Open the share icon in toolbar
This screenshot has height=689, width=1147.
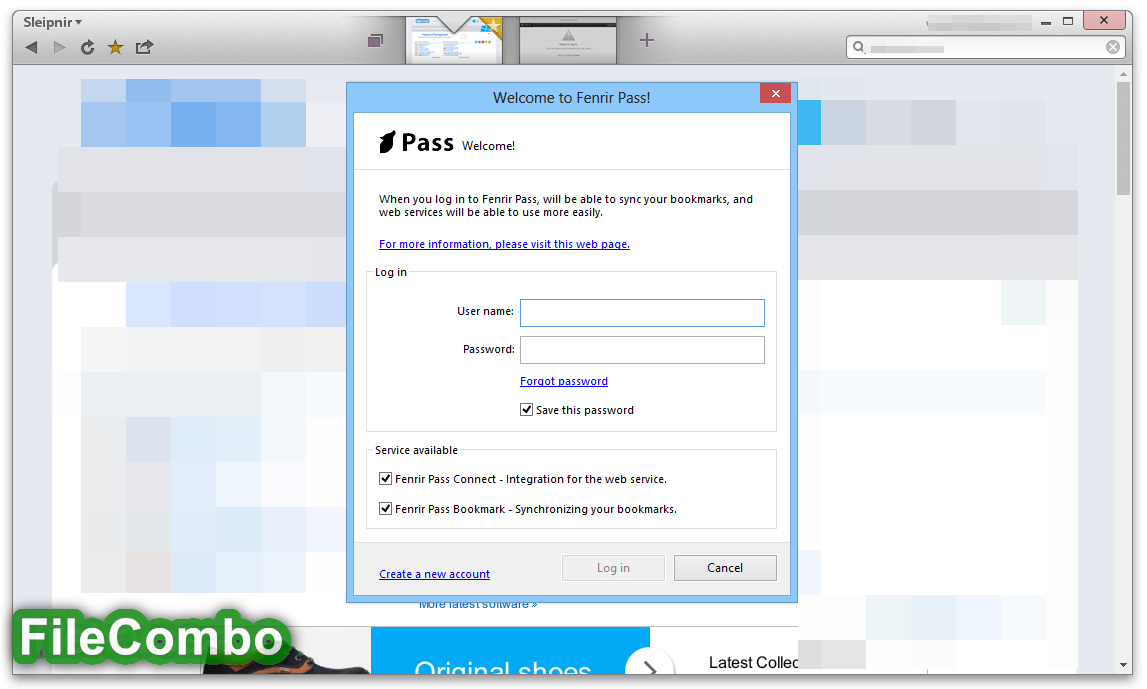pos(144,48)
